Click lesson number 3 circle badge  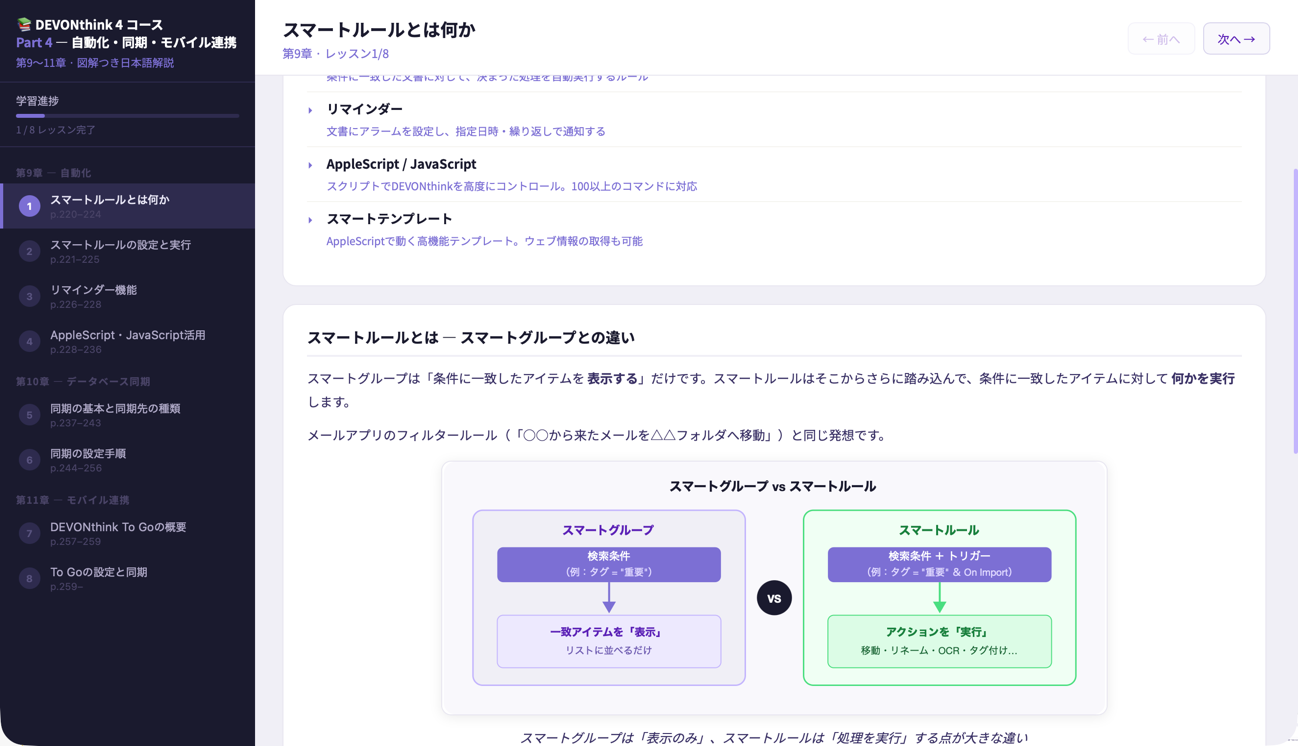pyautogui.click(x=29, y=296)
